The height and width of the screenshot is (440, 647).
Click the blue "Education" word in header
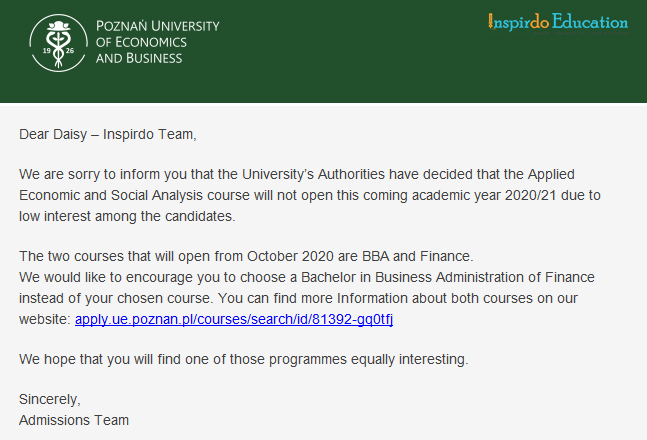tap(590, 21)
